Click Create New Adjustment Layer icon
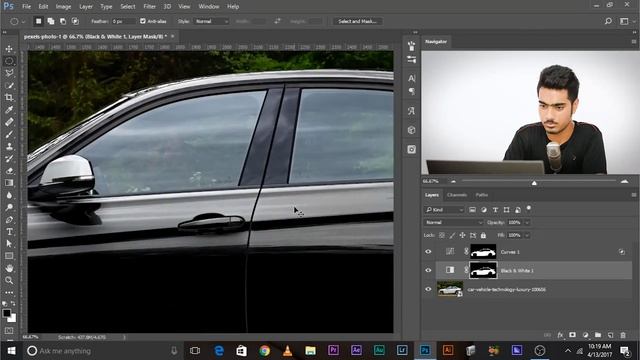Image resolution: width=640 pixels, height=360 pixels. (x=585, y=335)
